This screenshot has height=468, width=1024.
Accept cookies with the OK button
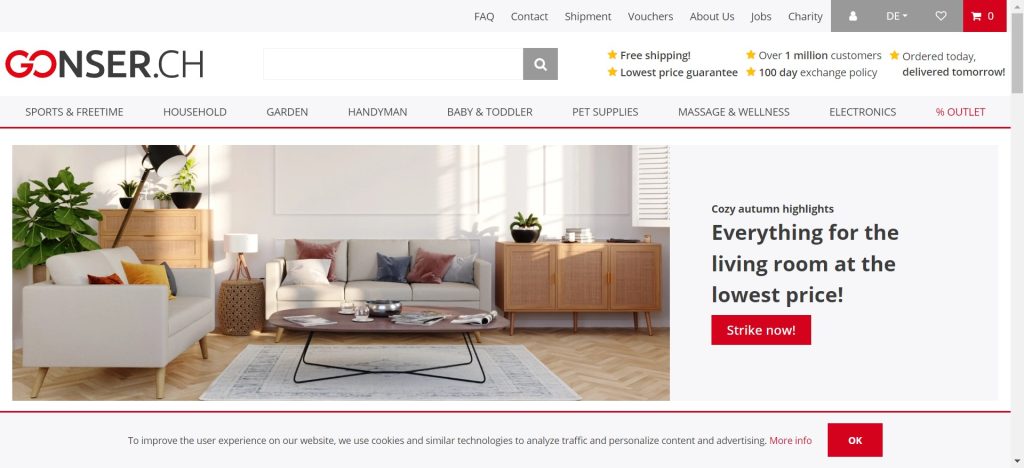855,440
